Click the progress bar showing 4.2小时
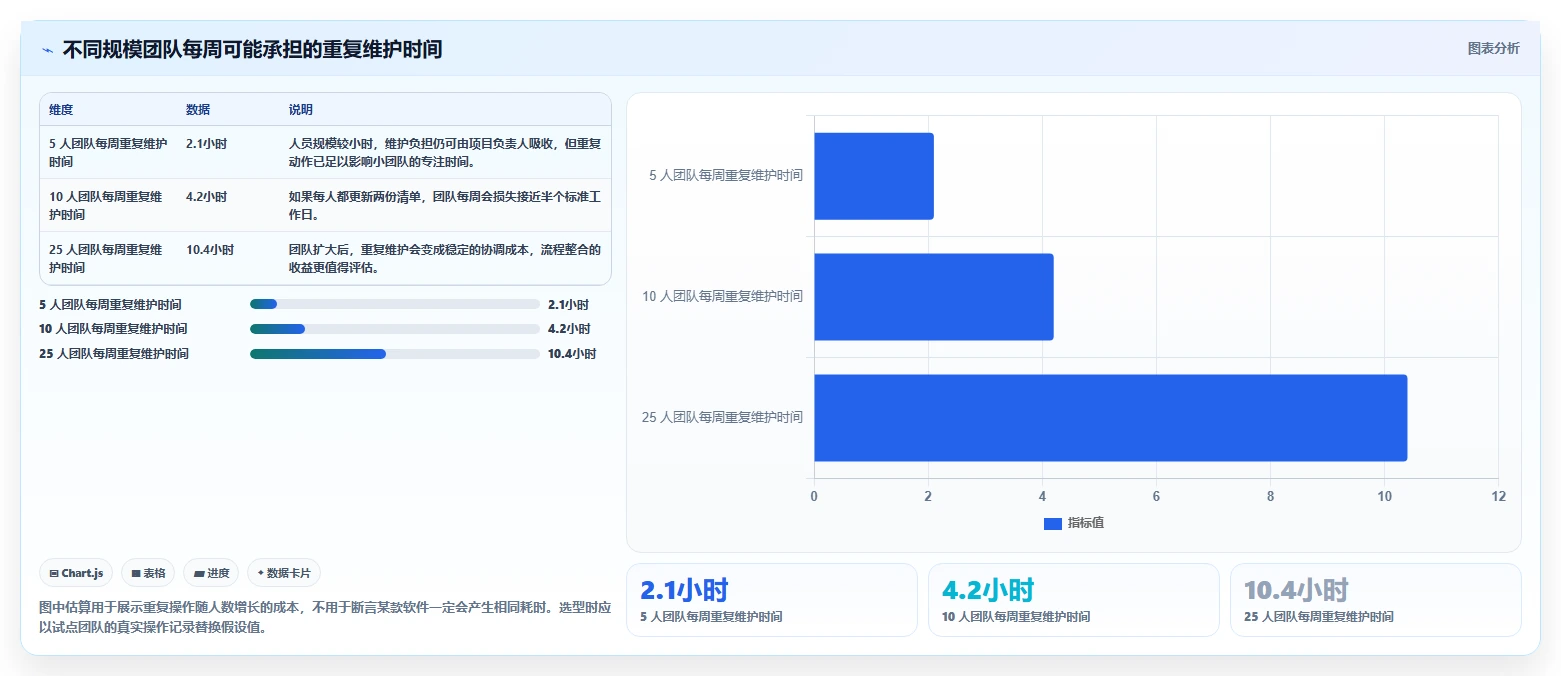Screen dimensions: 1561x676 (395, 329)
